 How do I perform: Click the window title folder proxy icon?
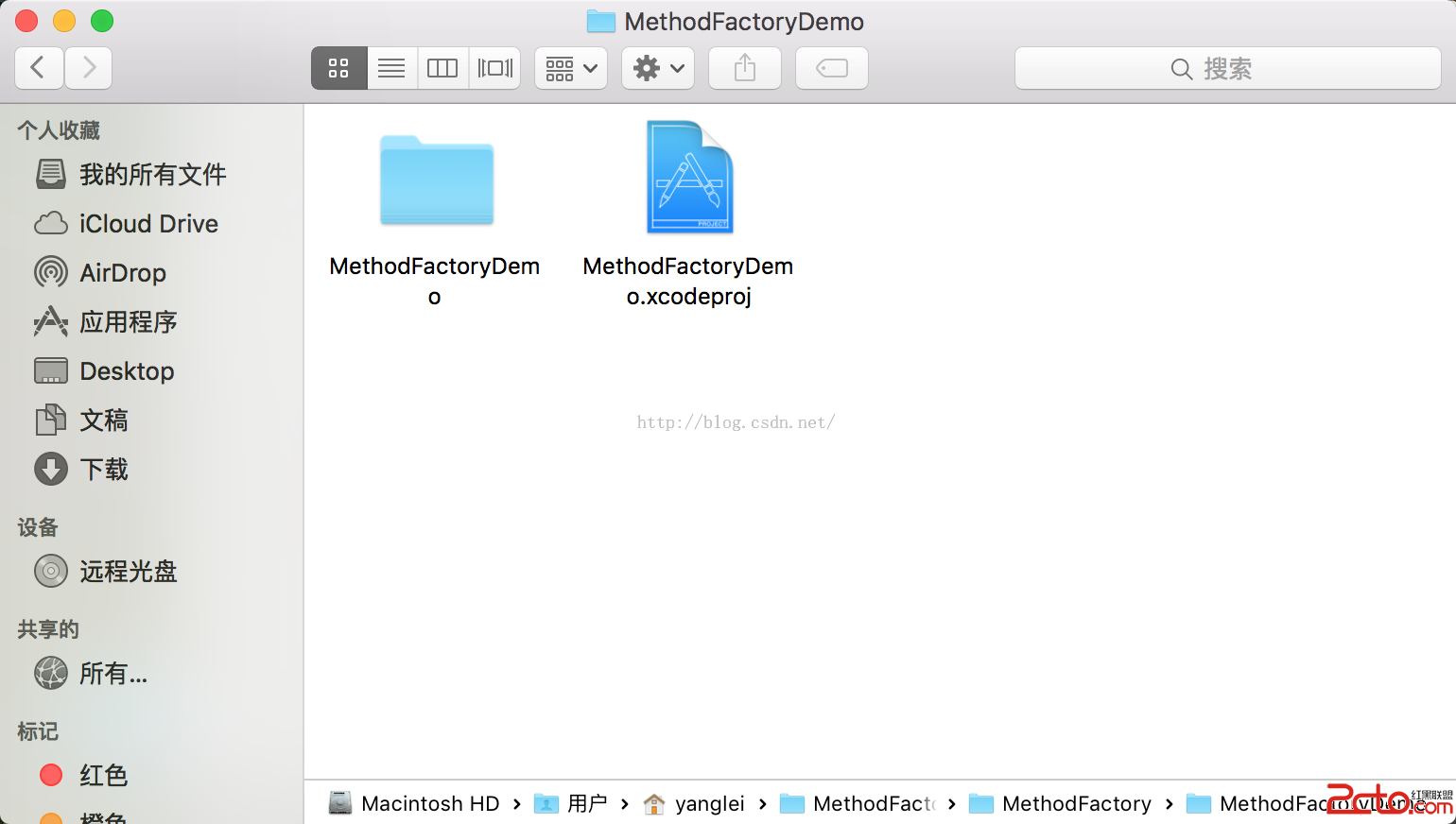601,21
